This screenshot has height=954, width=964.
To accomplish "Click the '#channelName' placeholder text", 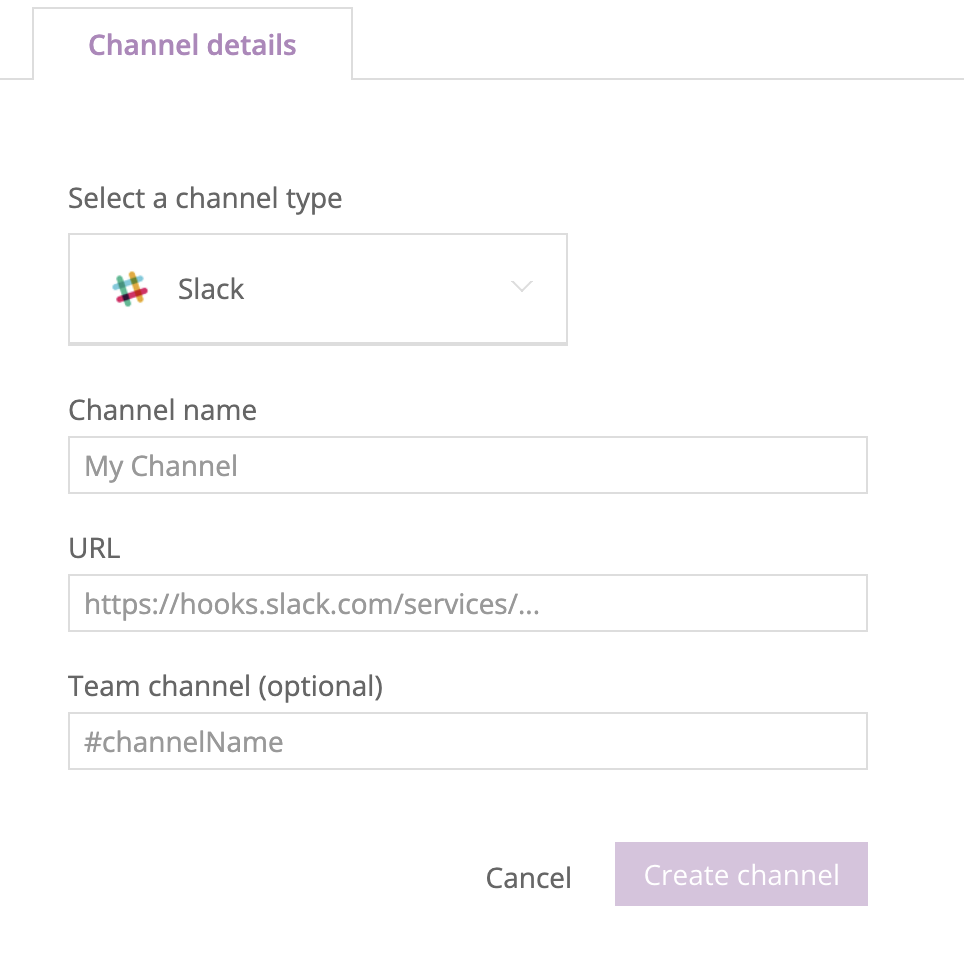I will point(184,742).
